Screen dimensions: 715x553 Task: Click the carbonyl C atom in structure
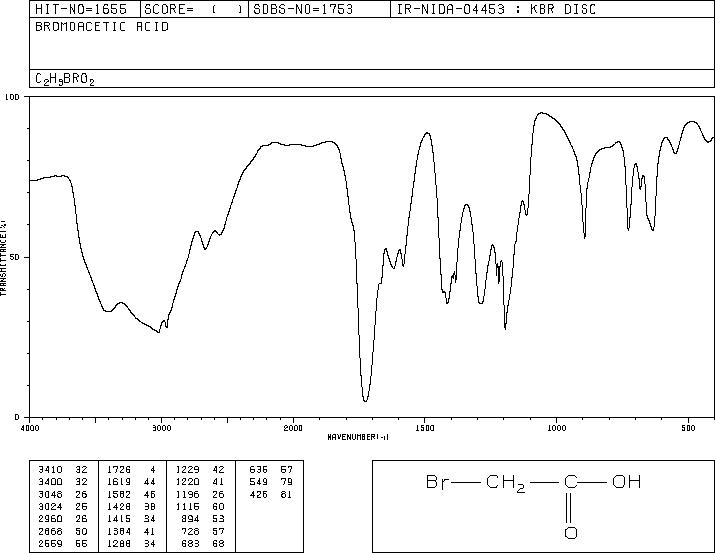tap(570, 482)
